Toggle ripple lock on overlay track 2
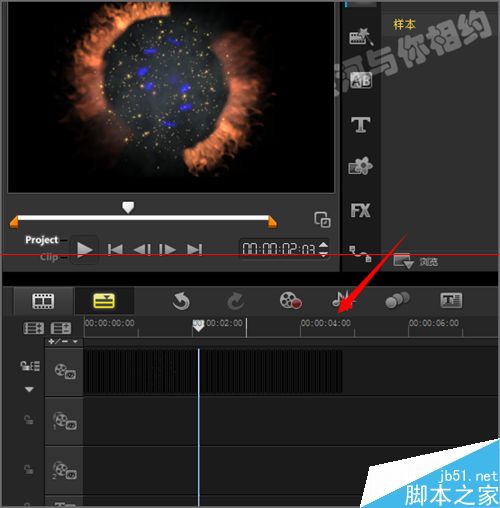 [29, 469]
